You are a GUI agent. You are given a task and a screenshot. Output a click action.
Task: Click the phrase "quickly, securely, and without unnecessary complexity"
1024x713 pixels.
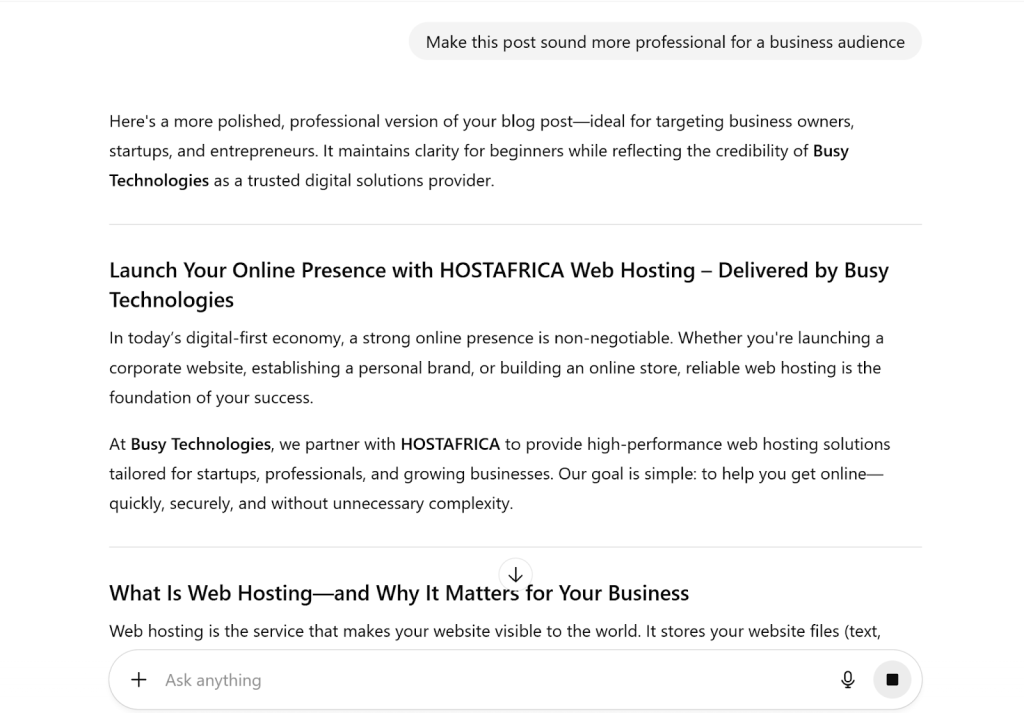pyautogui.click(x=311, y=504)
